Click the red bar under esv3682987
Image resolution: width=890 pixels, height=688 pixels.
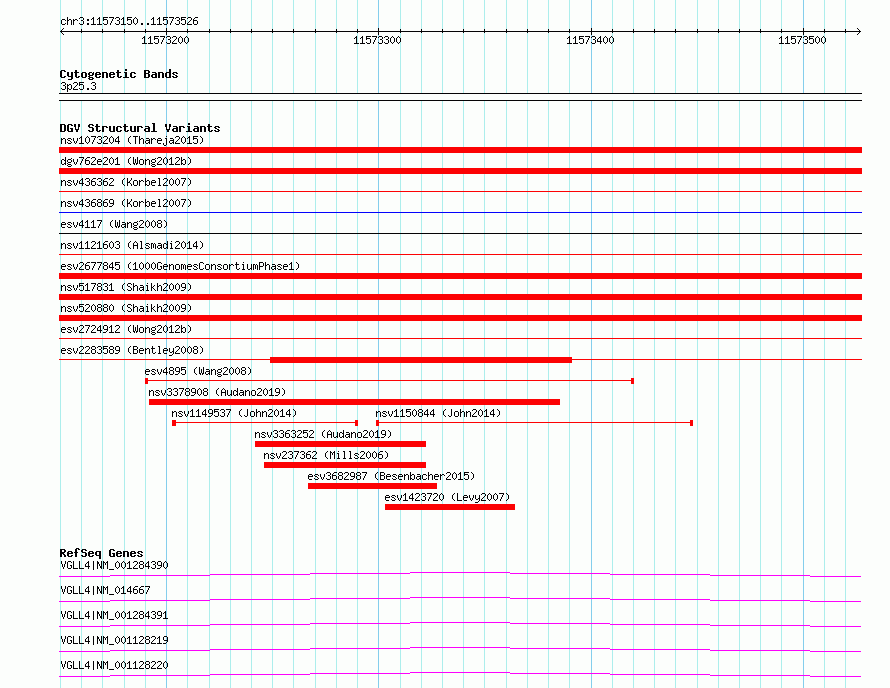[x=372, y=486]
